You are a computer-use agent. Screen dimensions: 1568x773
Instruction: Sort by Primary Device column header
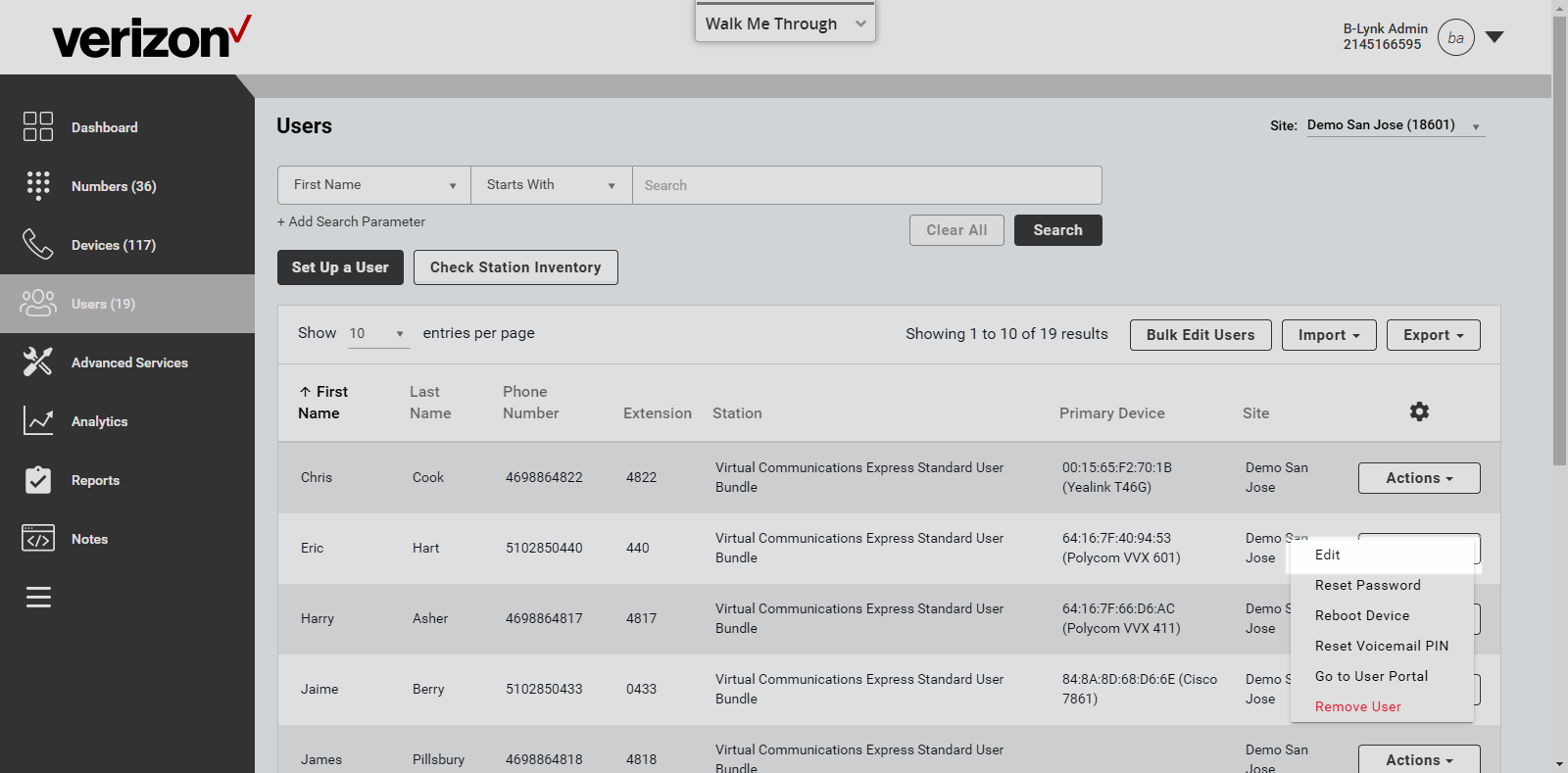(1112, 413)
